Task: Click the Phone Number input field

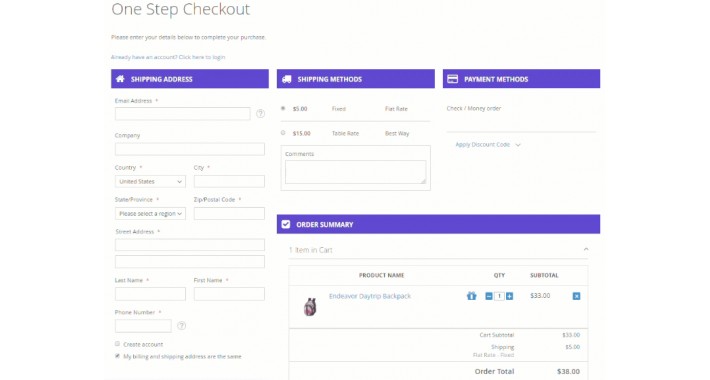Action: [143, 326]
